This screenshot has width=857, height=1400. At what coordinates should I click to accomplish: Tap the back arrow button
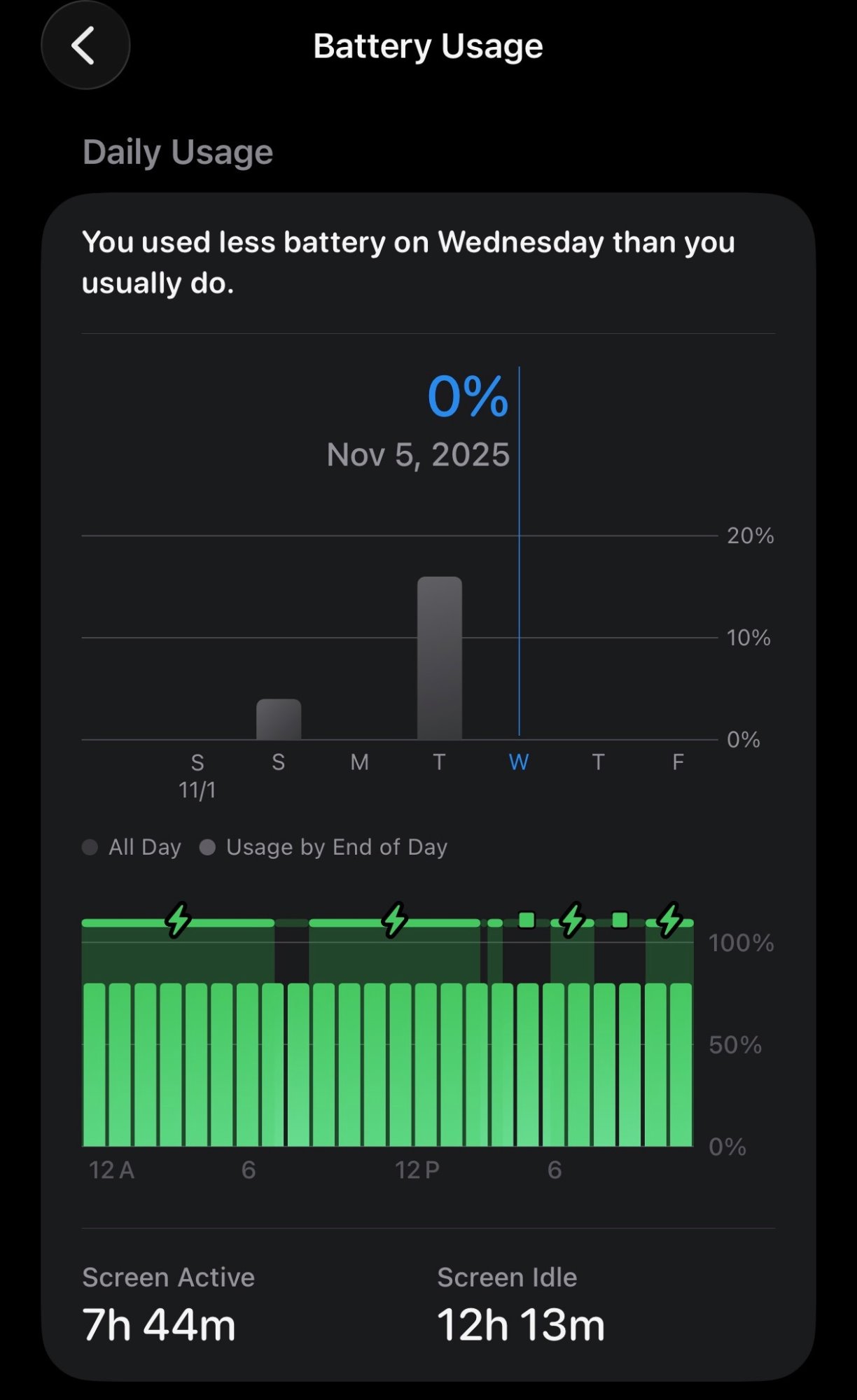point(85,47)
